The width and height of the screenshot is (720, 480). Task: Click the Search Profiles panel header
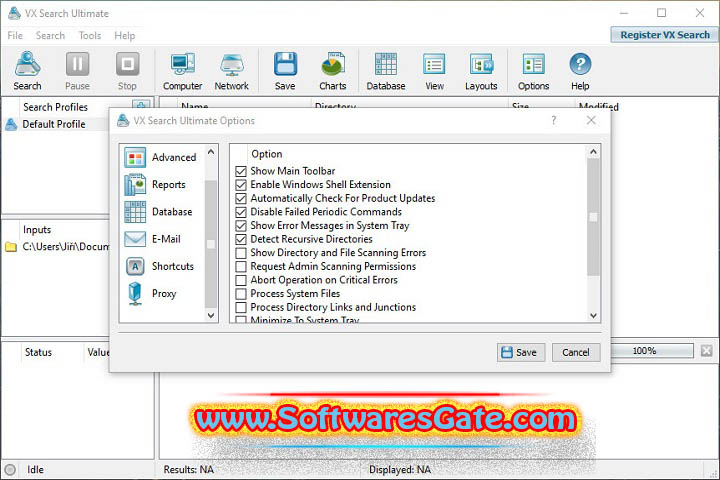tap(56, 107)
